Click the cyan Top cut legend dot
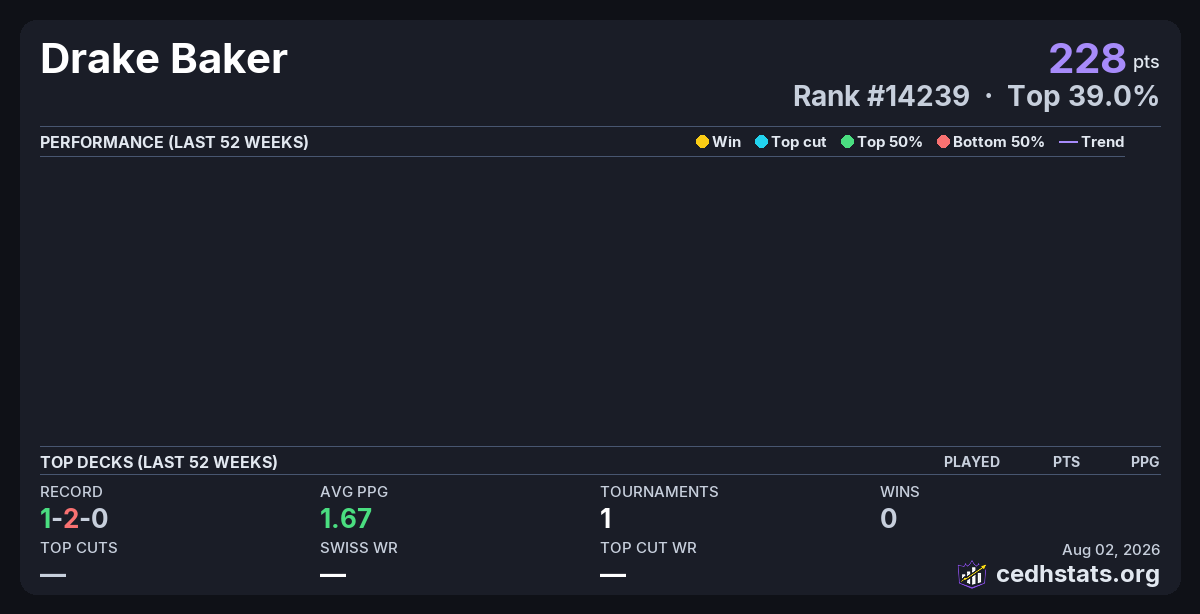This screenshot has height=614, width=1200. 761,142
